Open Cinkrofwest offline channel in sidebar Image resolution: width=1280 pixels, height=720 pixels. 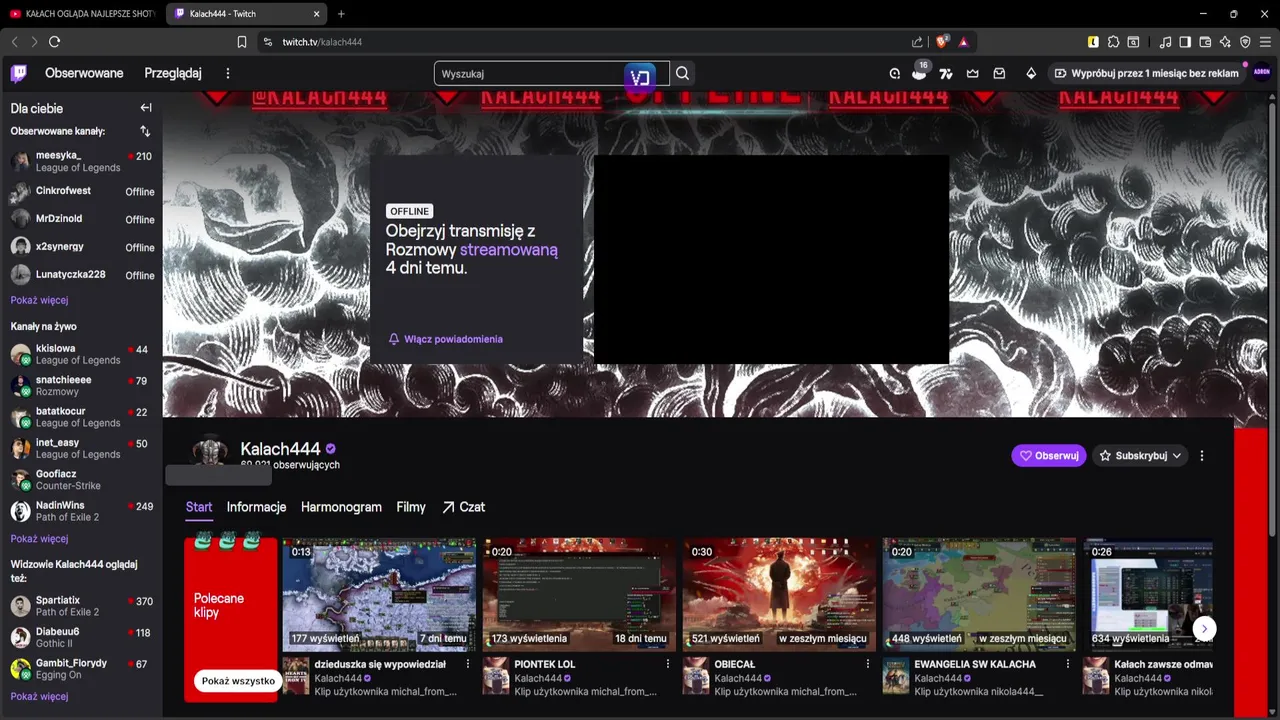click(x=81, y=191)
